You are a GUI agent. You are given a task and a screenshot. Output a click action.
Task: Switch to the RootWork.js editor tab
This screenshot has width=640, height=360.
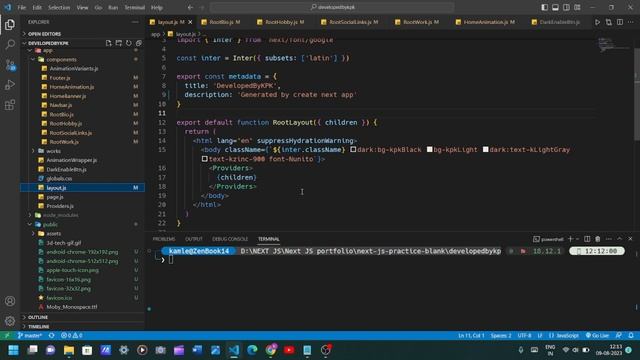pyautogui.click(x=421, y=22)
